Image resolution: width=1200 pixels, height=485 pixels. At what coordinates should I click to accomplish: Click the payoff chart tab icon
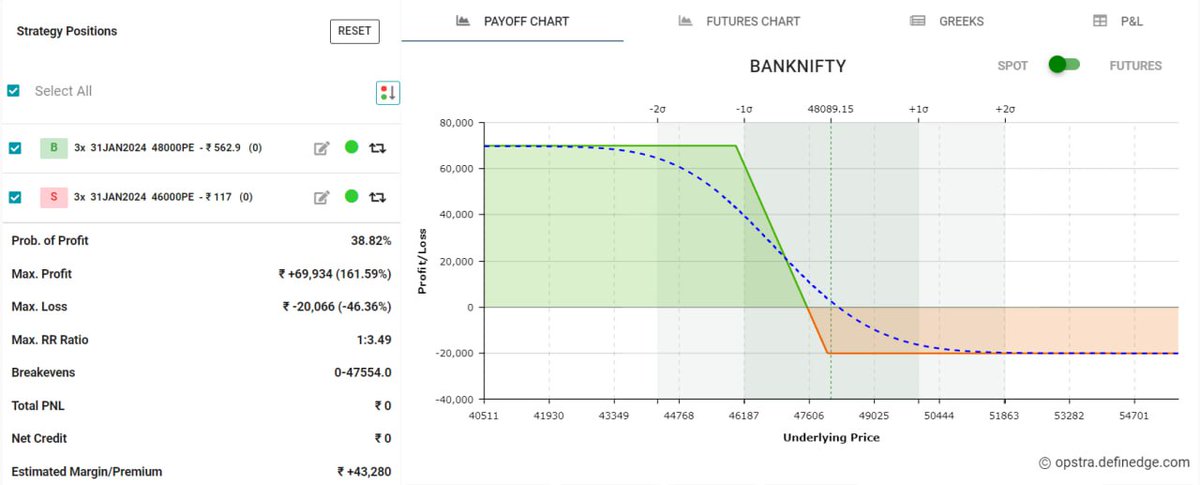pyautogui.click(x=463, y=21)
